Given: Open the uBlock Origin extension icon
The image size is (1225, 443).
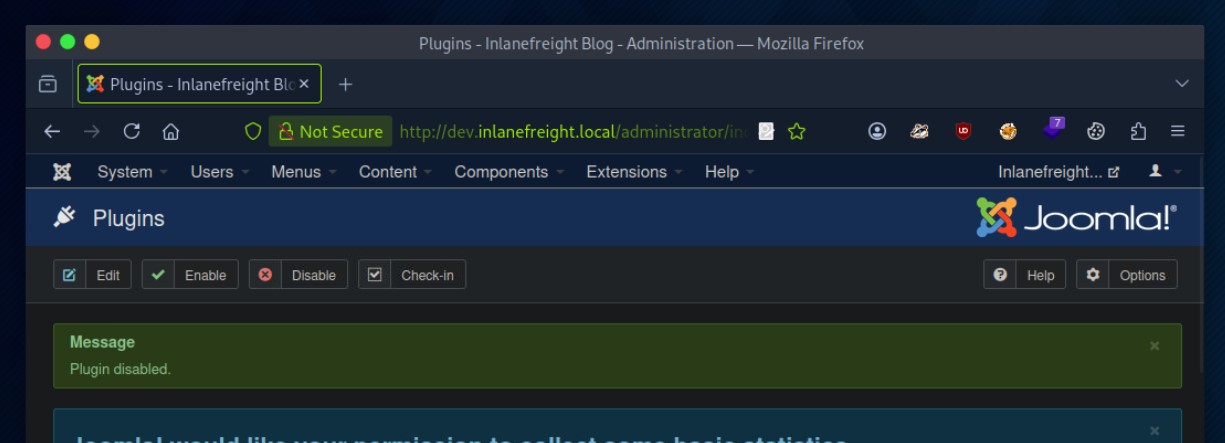Looking at the screenshot, I should coord(963,131).
